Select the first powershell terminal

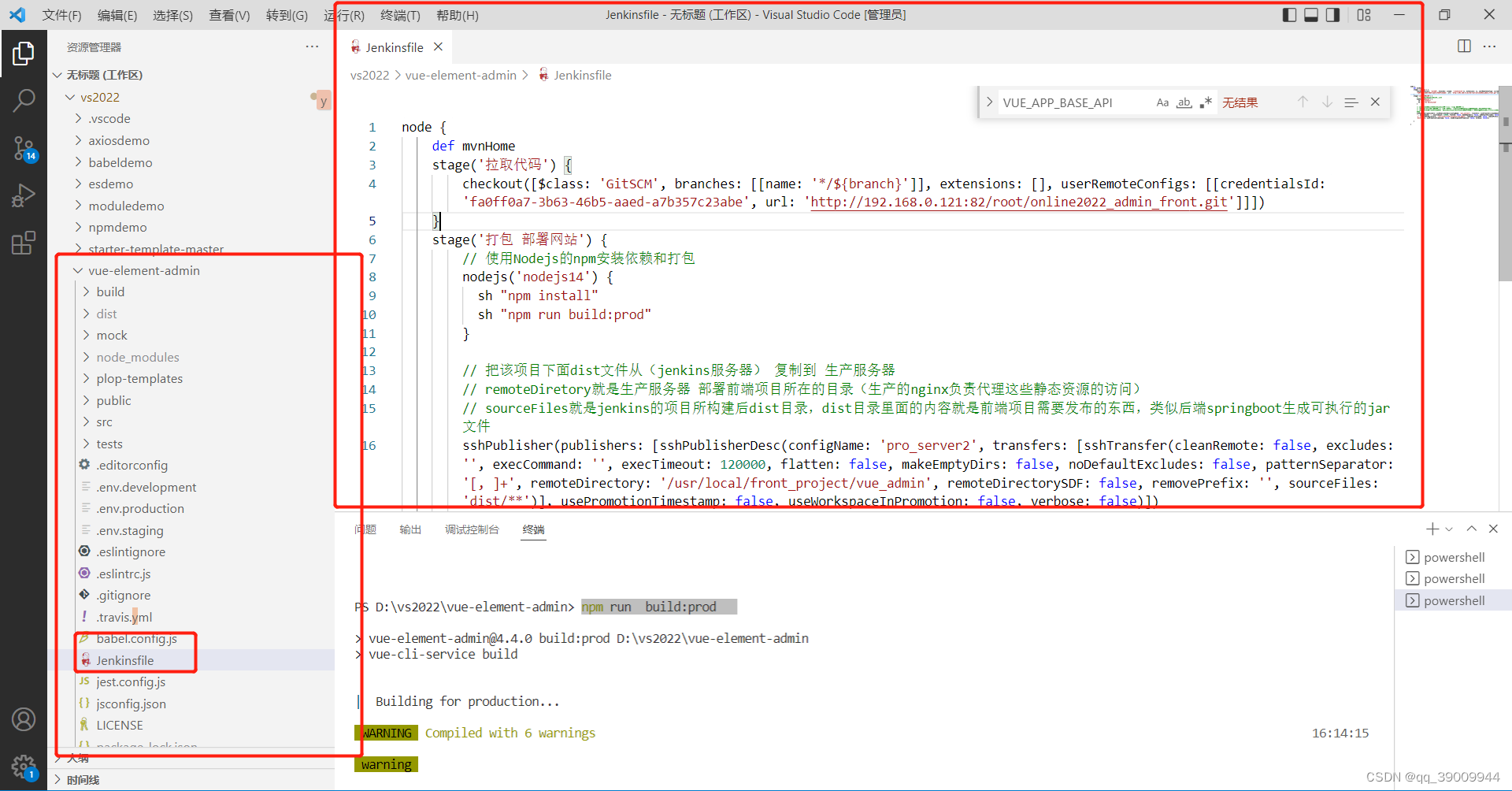coord(1453,557)
